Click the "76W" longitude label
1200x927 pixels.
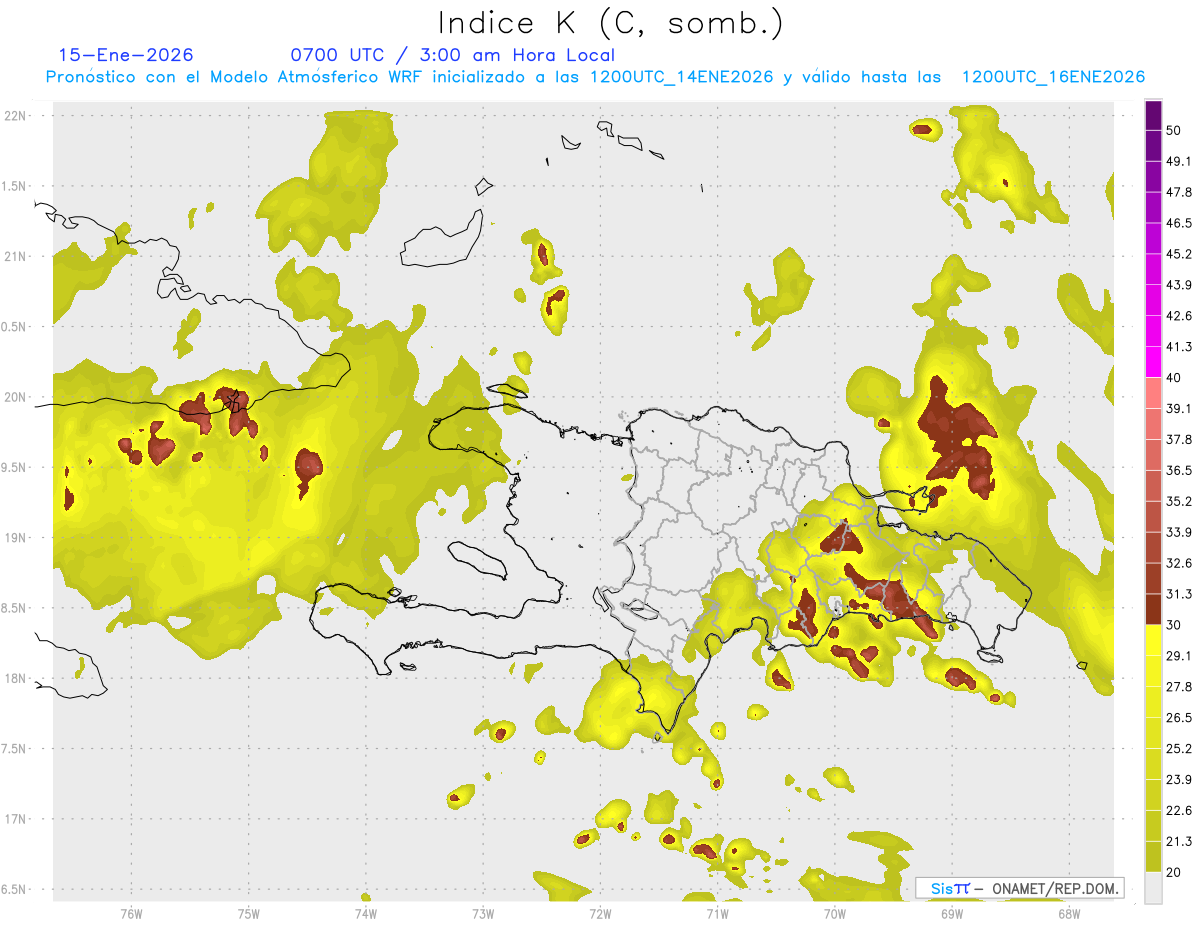point(131,913)
